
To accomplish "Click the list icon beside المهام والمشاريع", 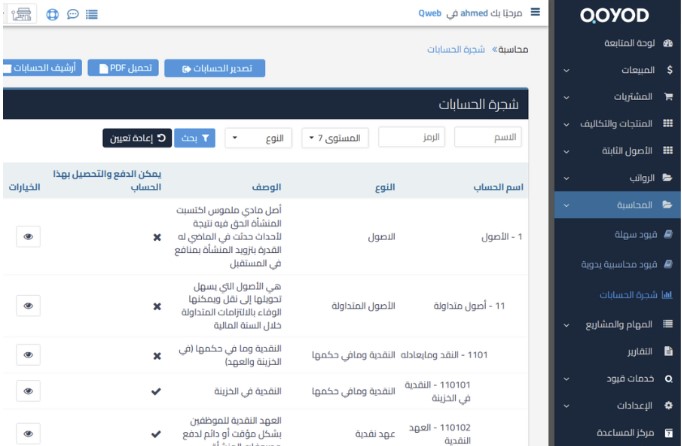I will coord(668,324).
